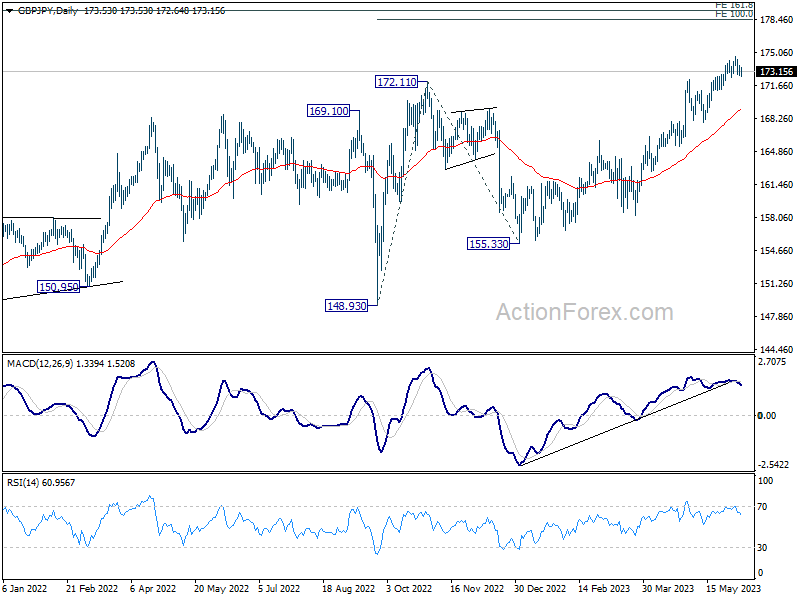Image resolution: width=800 pixels, height=600 pixels.
Task: Click the RSI(14) 60.9567 indicator label
Action: pyautogui.click(x=41, y=483)
